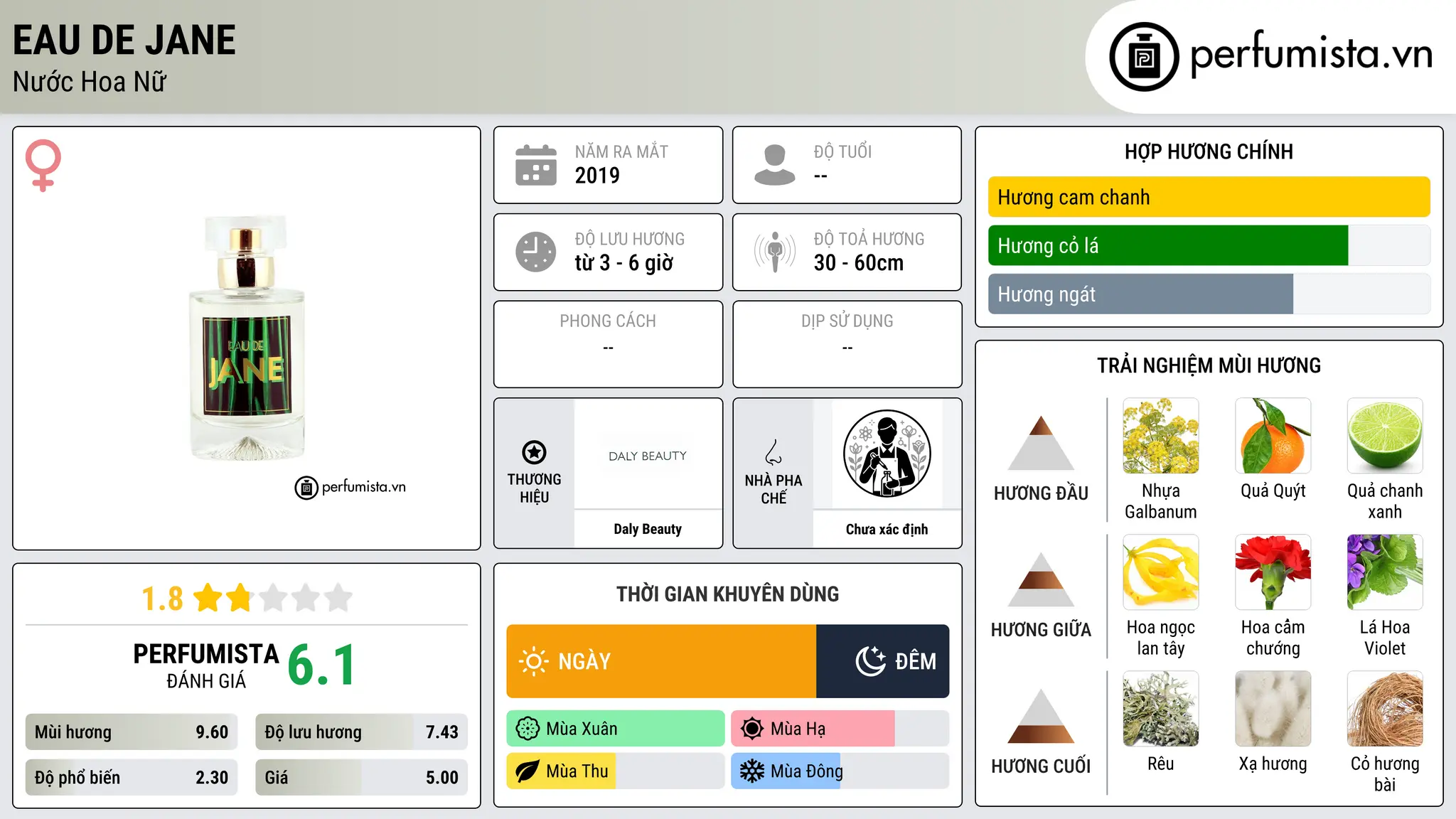Open the Nhựa Galbanum note image

click(1161, 436)
